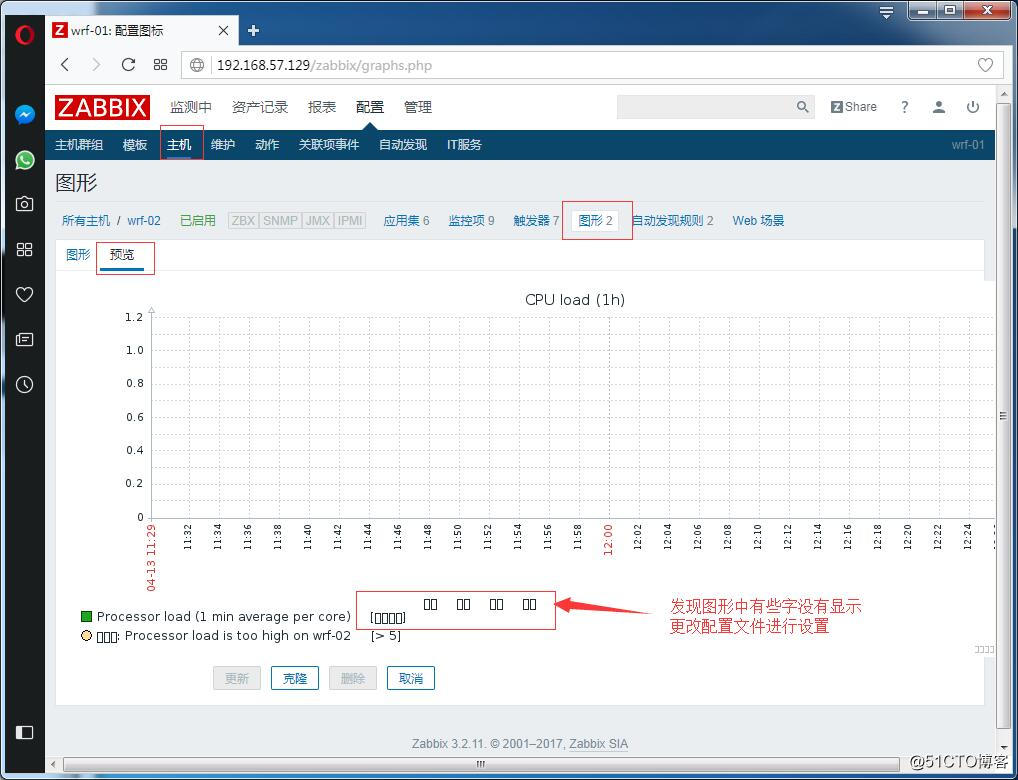The height and width of the screenshot is (780, 1018).
Task: Click the snapshot camera sidebar icon
Action: [x=24, y=204]
